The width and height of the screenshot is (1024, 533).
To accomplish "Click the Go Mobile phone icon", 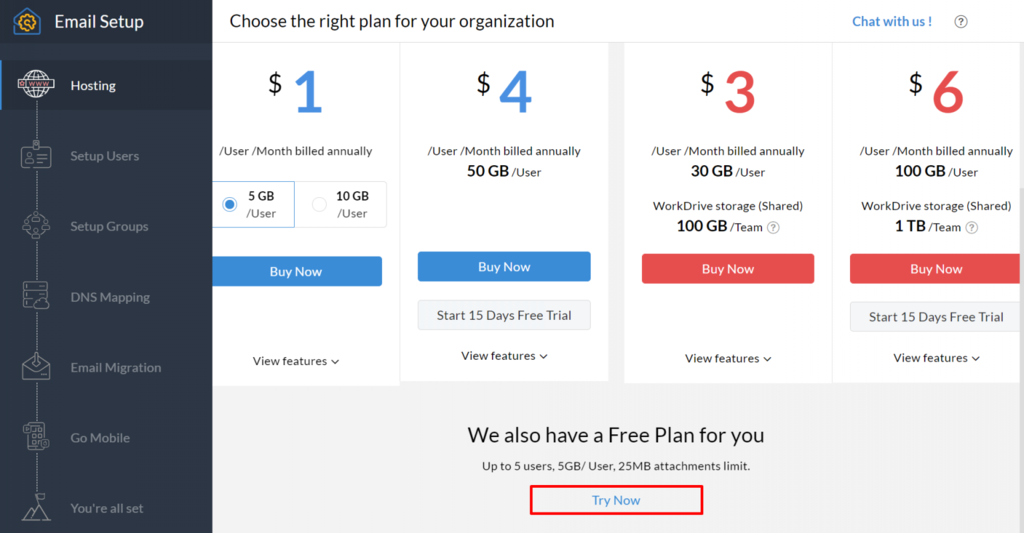I will 37,437.
